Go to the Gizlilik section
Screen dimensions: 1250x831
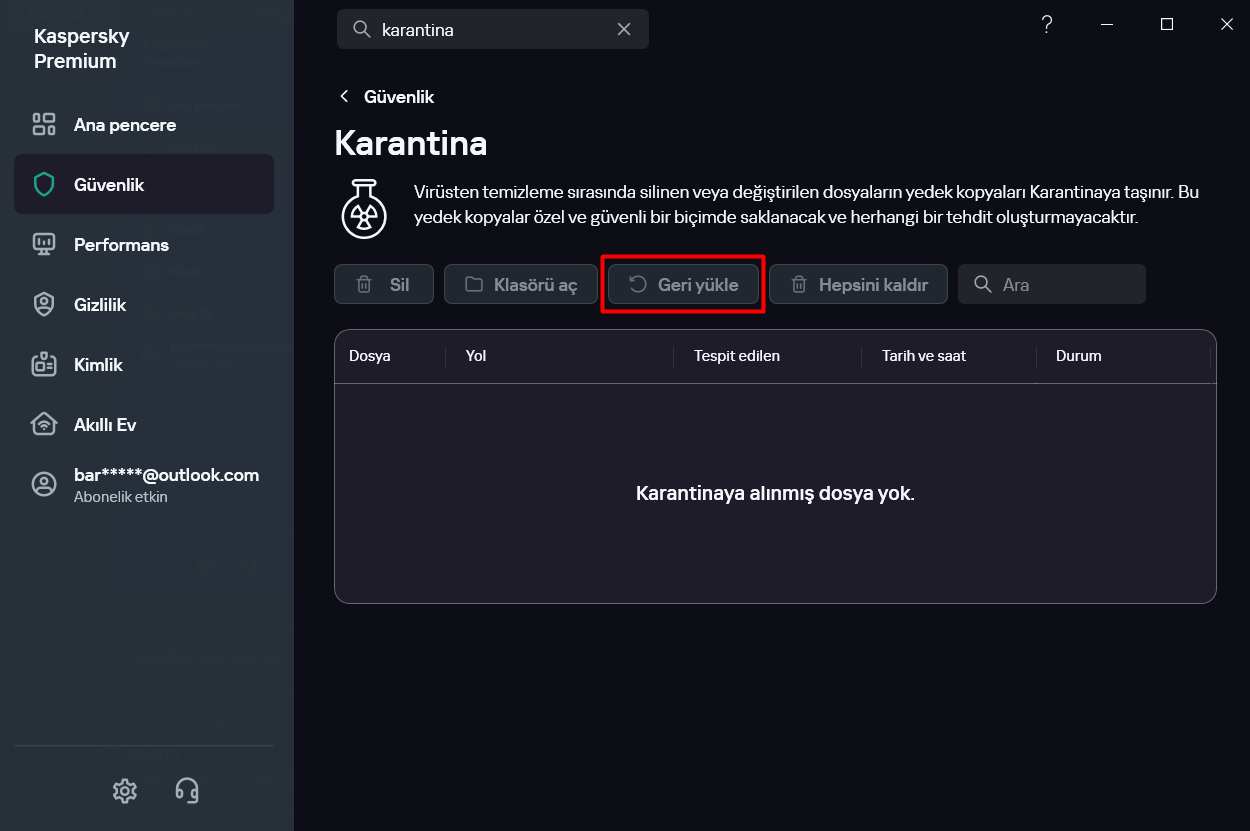coord(144,305)
